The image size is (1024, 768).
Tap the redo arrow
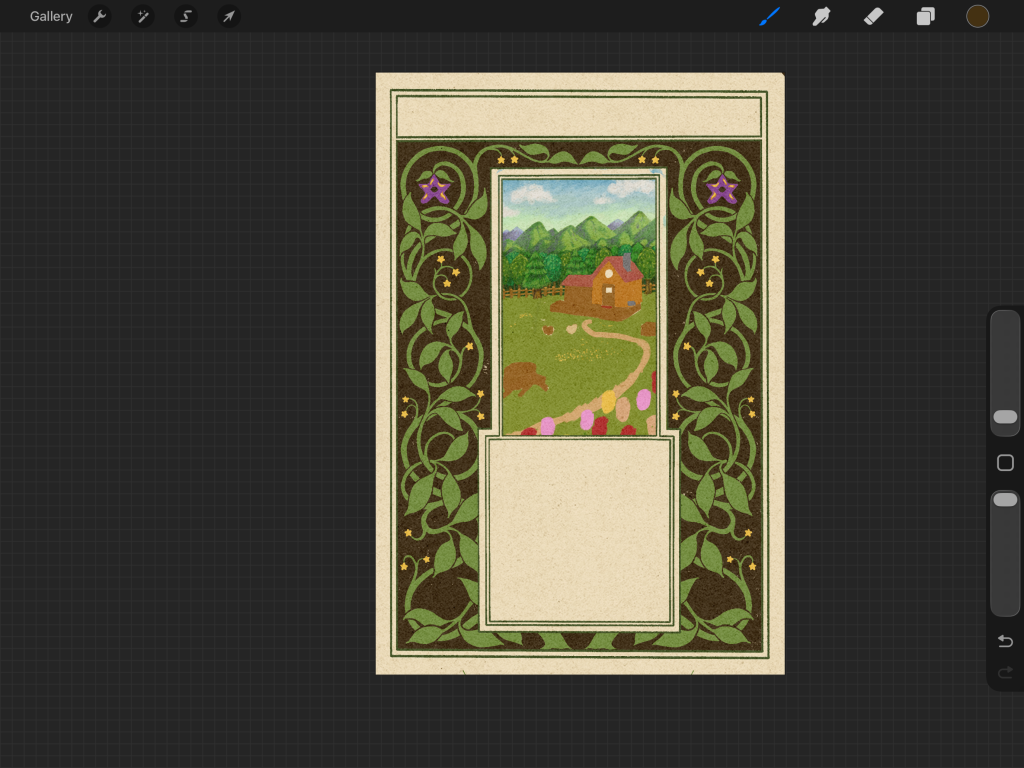coord(1005,672)
